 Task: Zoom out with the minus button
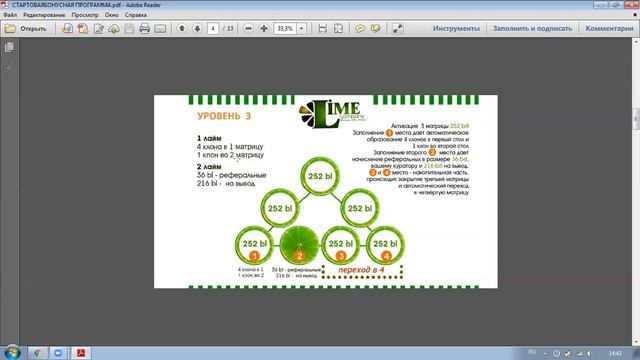coord(248,29)
